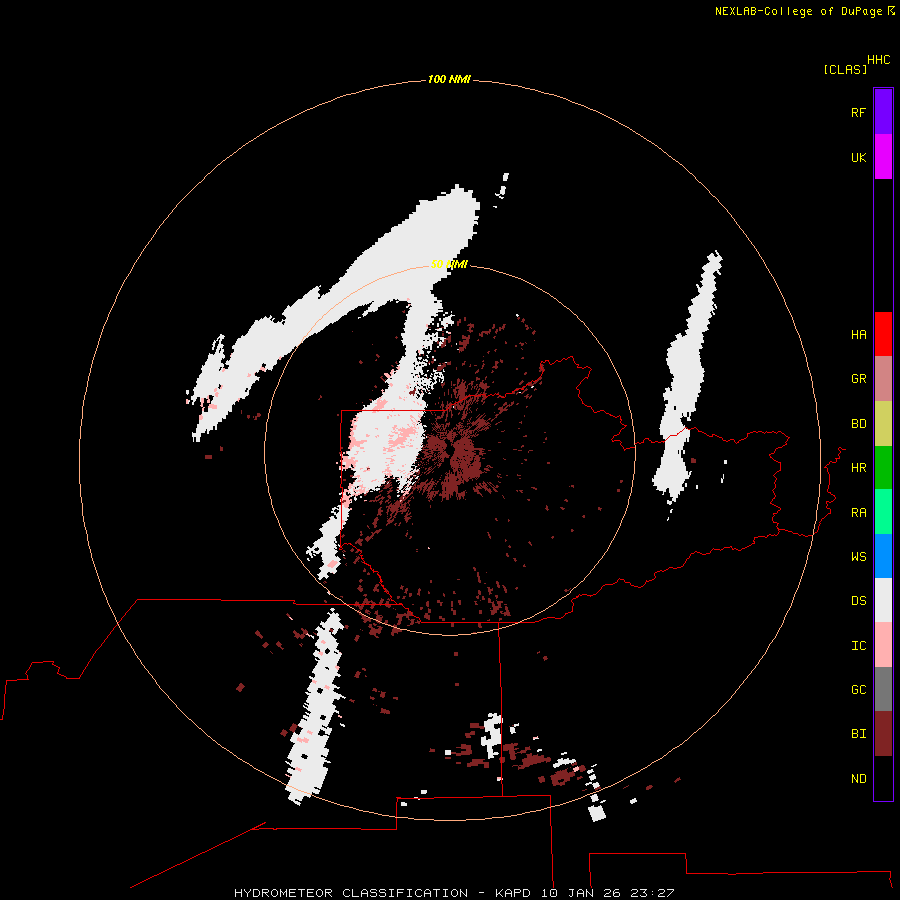This screenshot has width=900, height=900.
Task: Click the RA light green swatch
Action: 883,512
